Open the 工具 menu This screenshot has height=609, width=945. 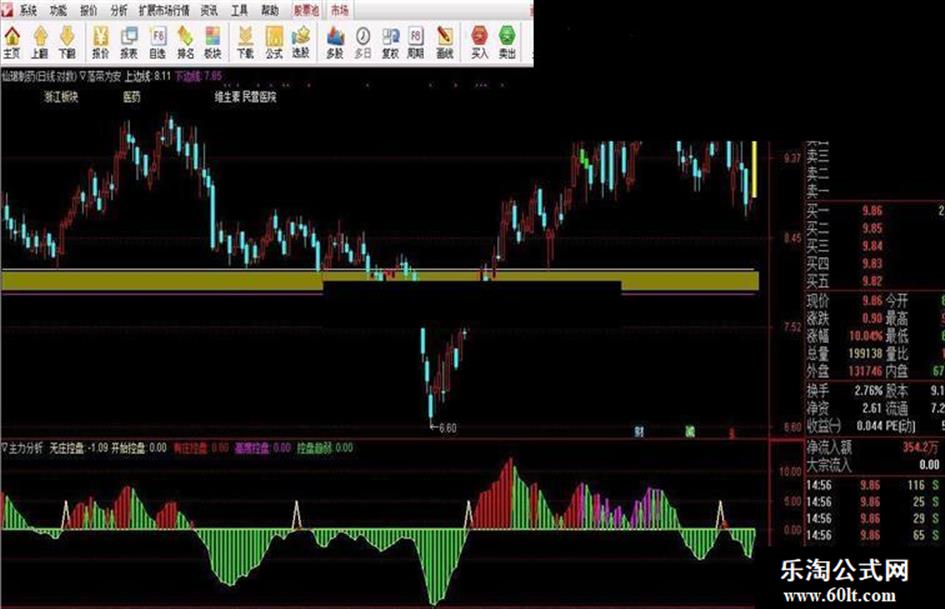coord(240,10)
